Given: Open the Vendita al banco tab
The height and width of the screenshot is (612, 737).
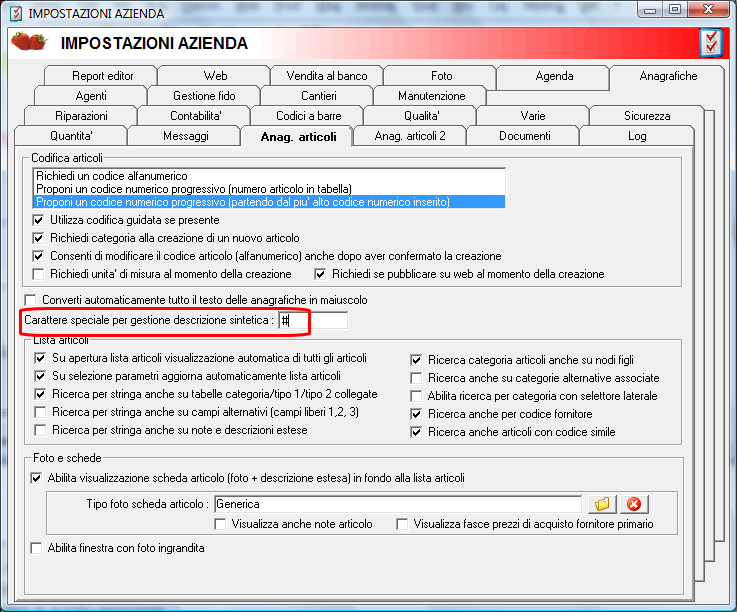Looking at the screenshot, I should [x=327, y=76].
